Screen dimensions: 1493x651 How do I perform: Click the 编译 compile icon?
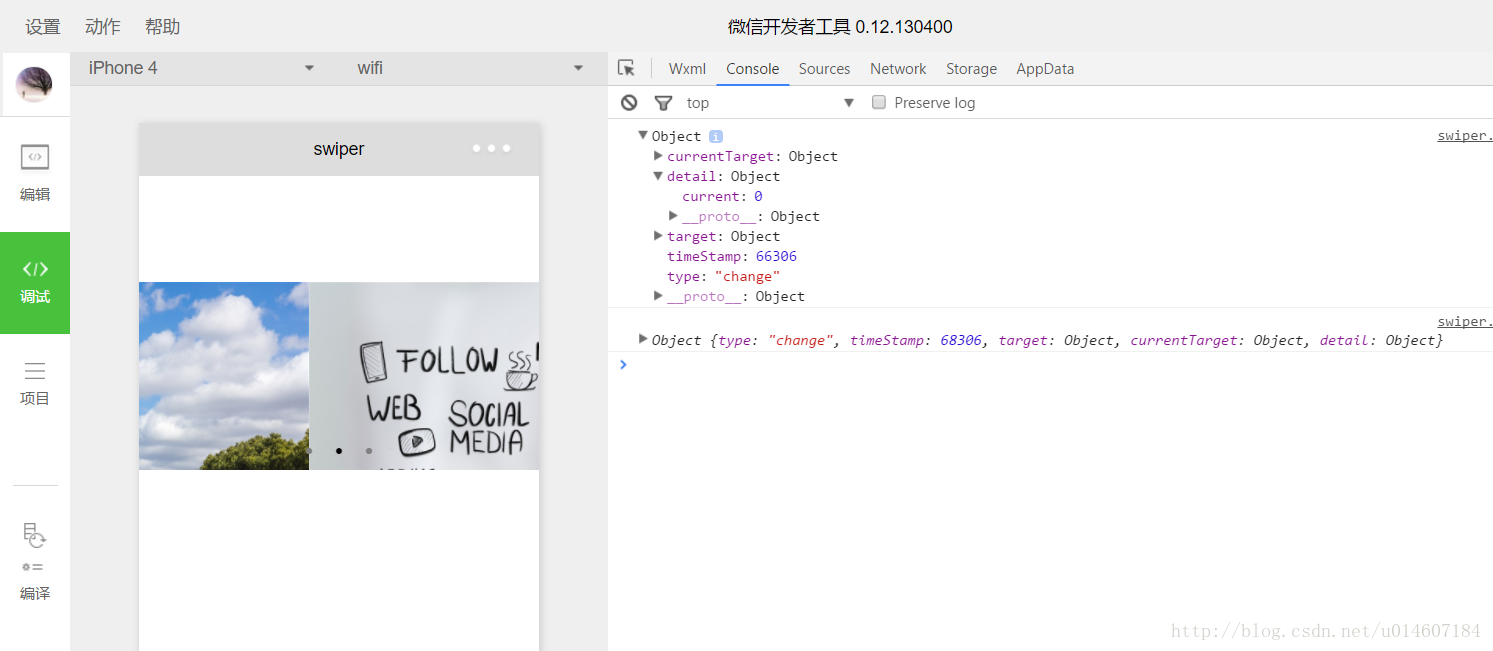point(34,566)
